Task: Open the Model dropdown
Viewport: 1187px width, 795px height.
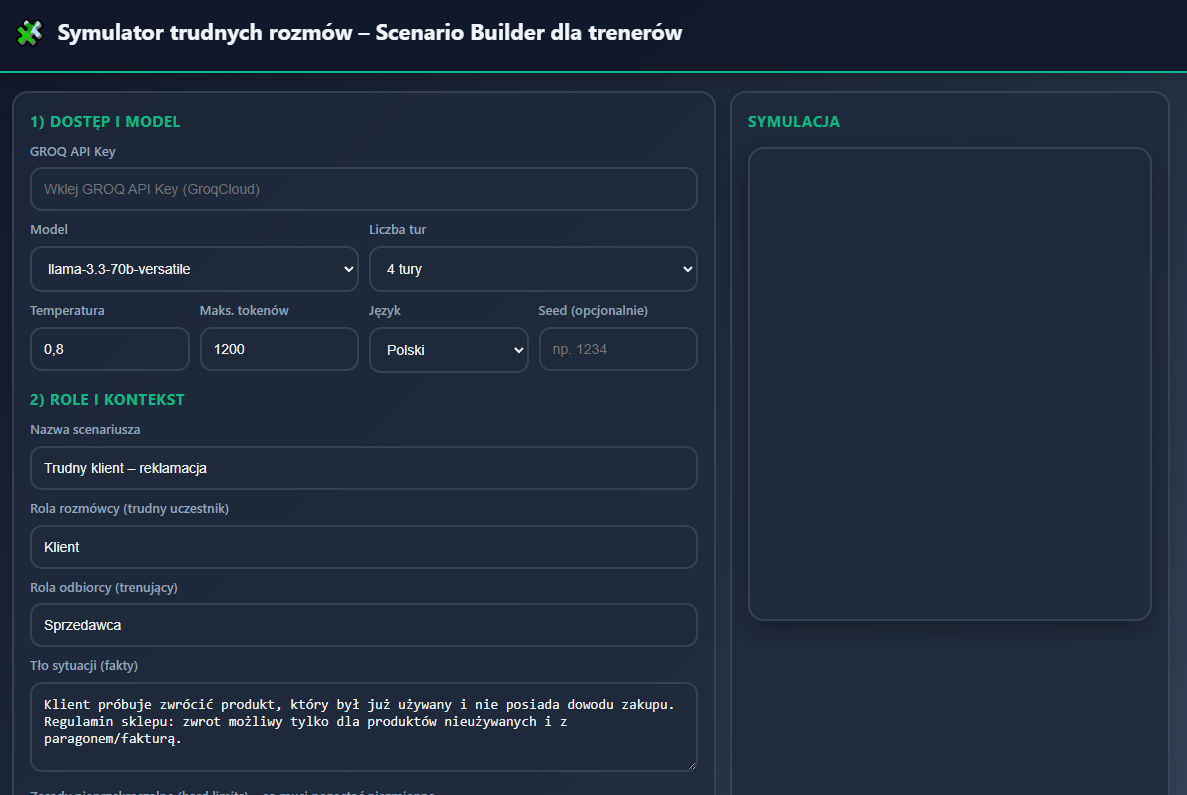Action: tap(194, 269)
